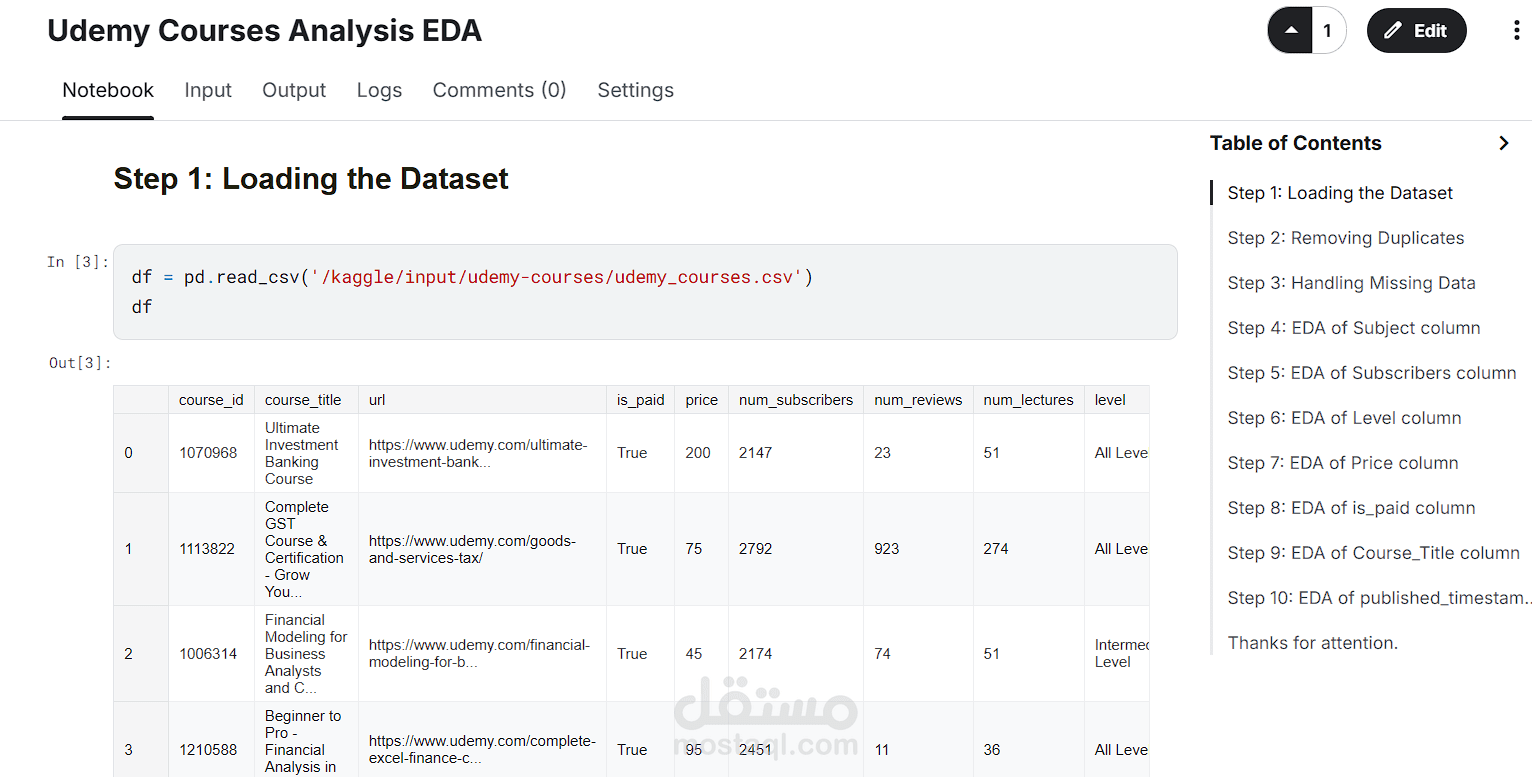Screen dimensions: 1532x777
Task: Click the subscribers value 2174
Action: [756, 654]
